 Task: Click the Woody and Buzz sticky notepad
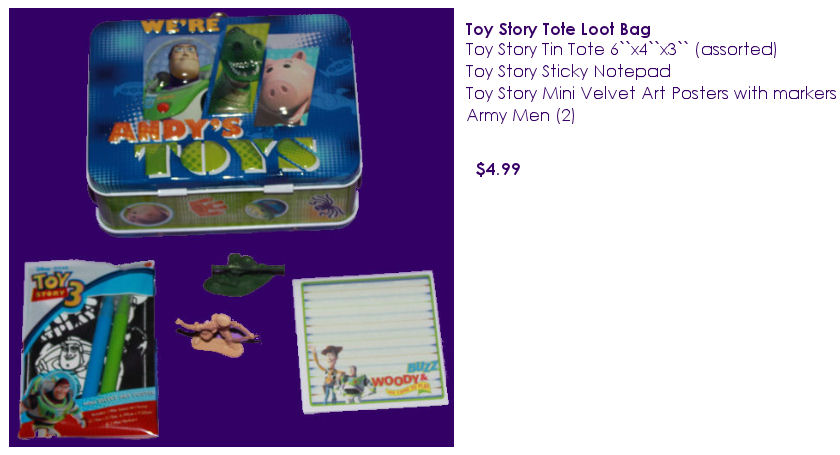pos(370,342)
